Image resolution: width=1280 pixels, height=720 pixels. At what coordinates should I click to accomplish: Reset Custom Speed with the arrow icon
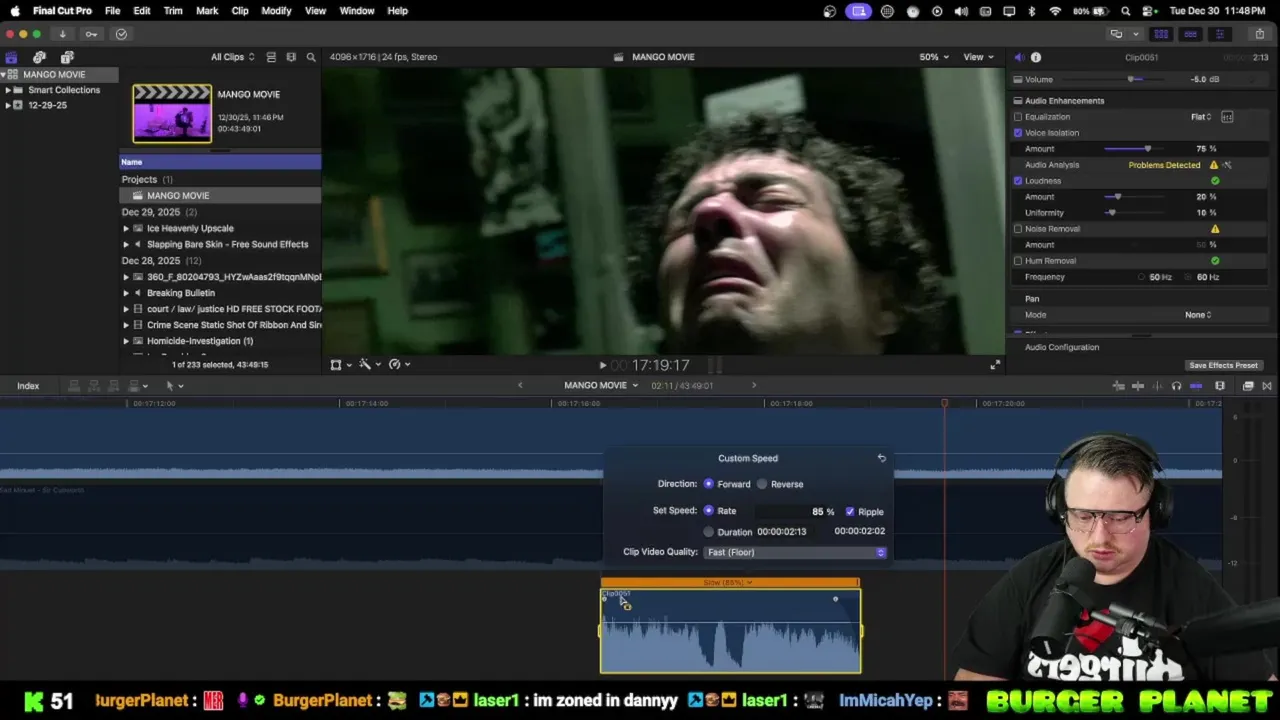click(881, 458)
